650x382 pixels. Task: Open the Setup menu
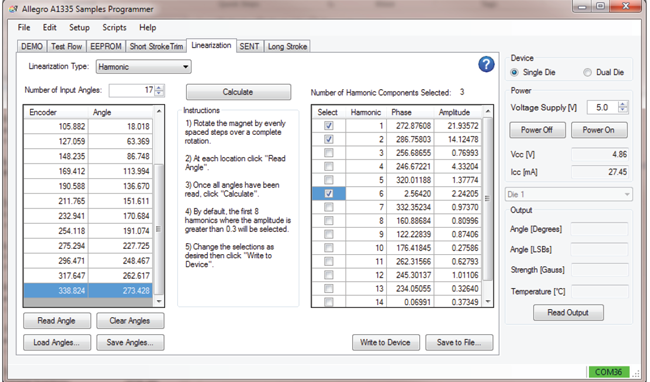point(79,28)
